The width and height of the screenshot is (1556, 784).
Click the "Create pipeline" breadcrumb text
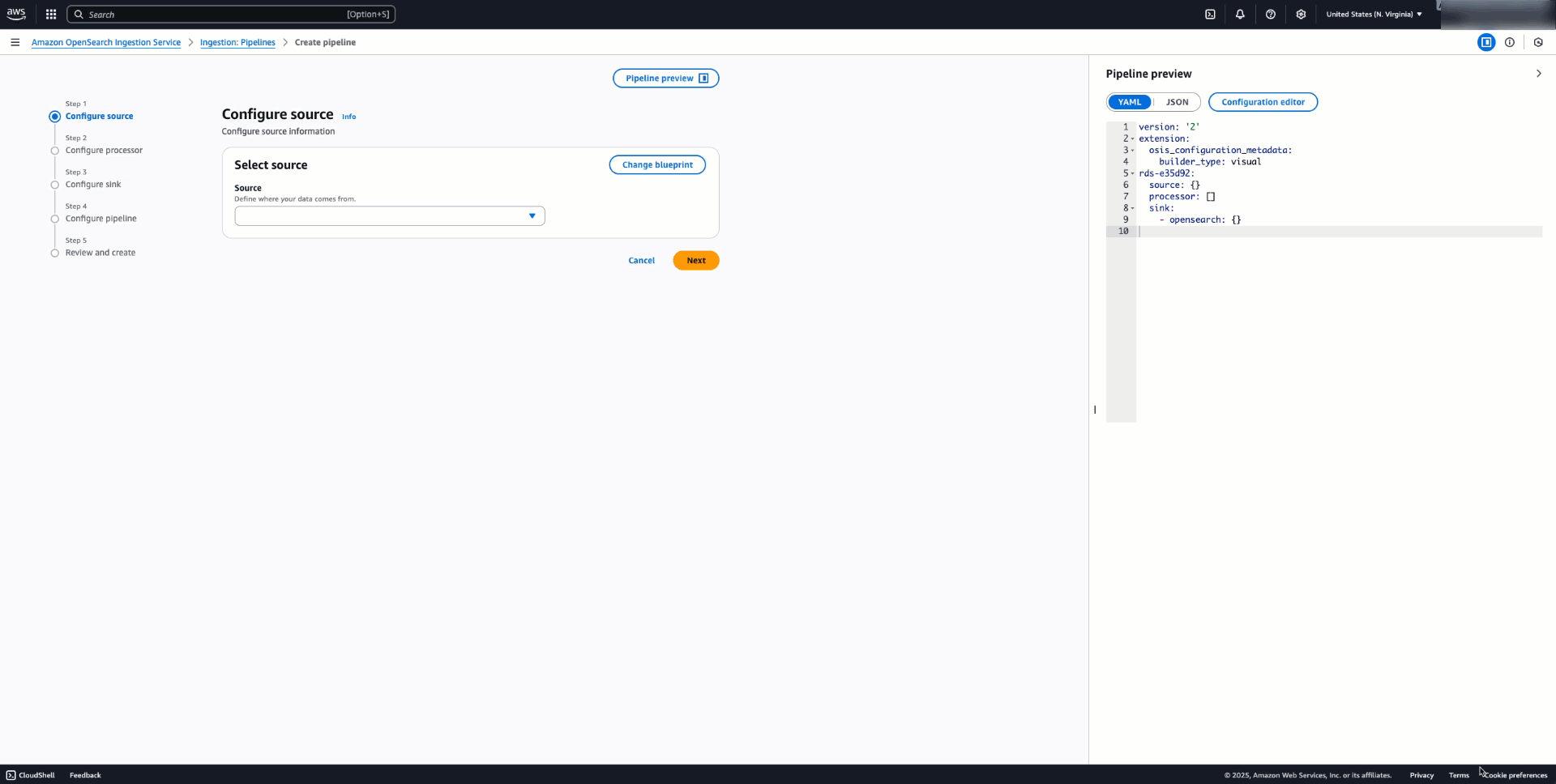(x=325, y=42)
